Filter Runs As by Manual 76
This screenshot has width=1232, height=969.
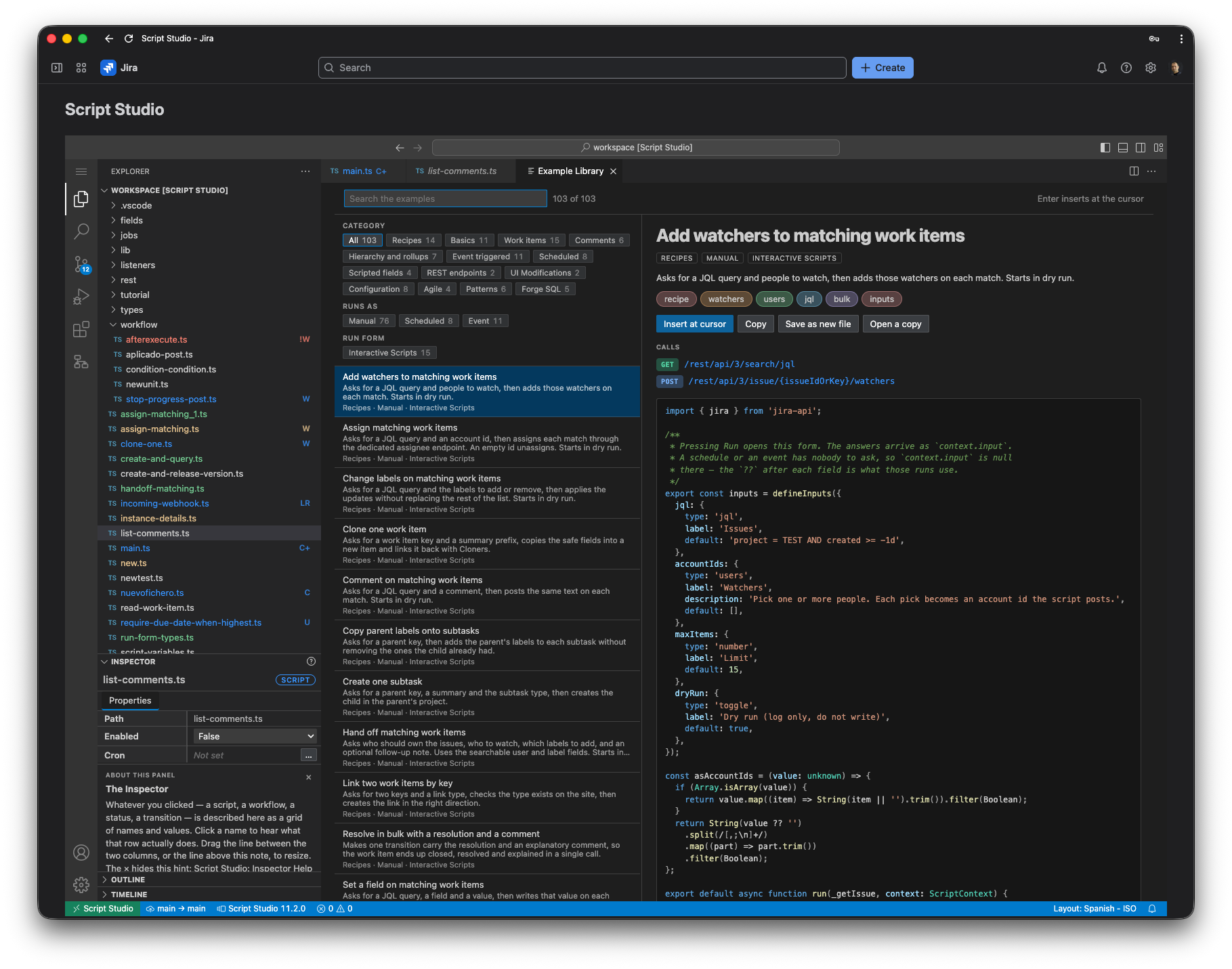pyautogui.click(x=368, y=321)
